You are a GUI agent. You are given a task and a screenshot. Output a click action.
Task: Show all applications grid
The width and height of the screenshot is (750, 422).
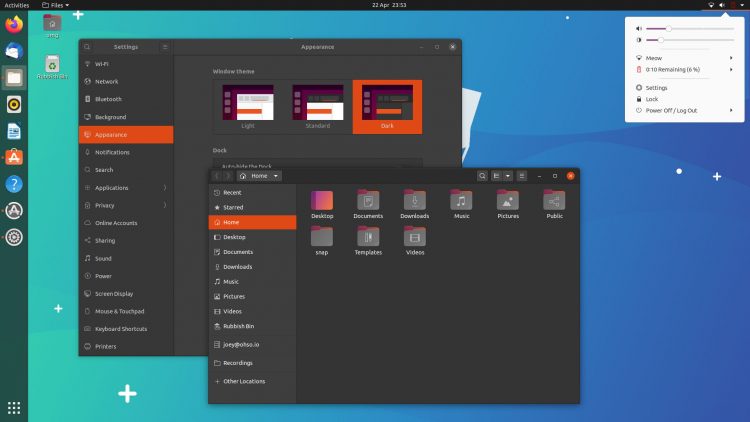[14, 408]
